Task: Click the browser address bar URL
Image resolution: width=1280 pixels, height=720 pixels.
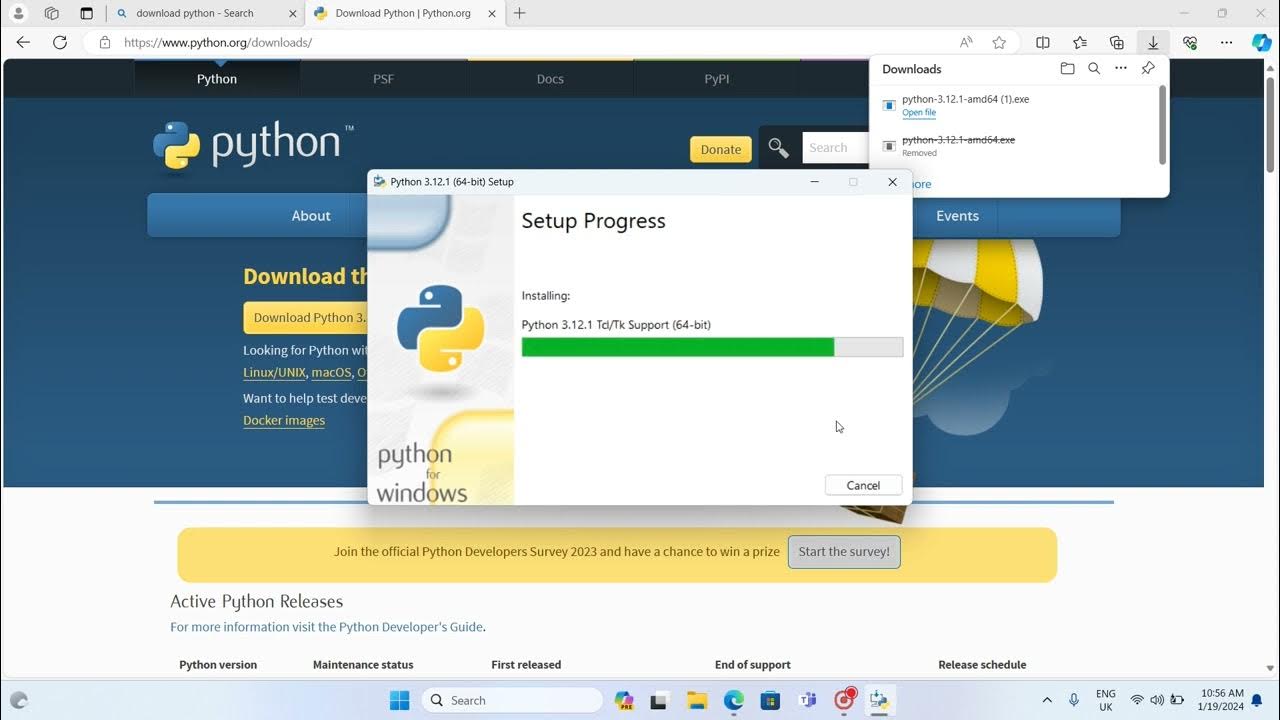Action: point(218,43)
